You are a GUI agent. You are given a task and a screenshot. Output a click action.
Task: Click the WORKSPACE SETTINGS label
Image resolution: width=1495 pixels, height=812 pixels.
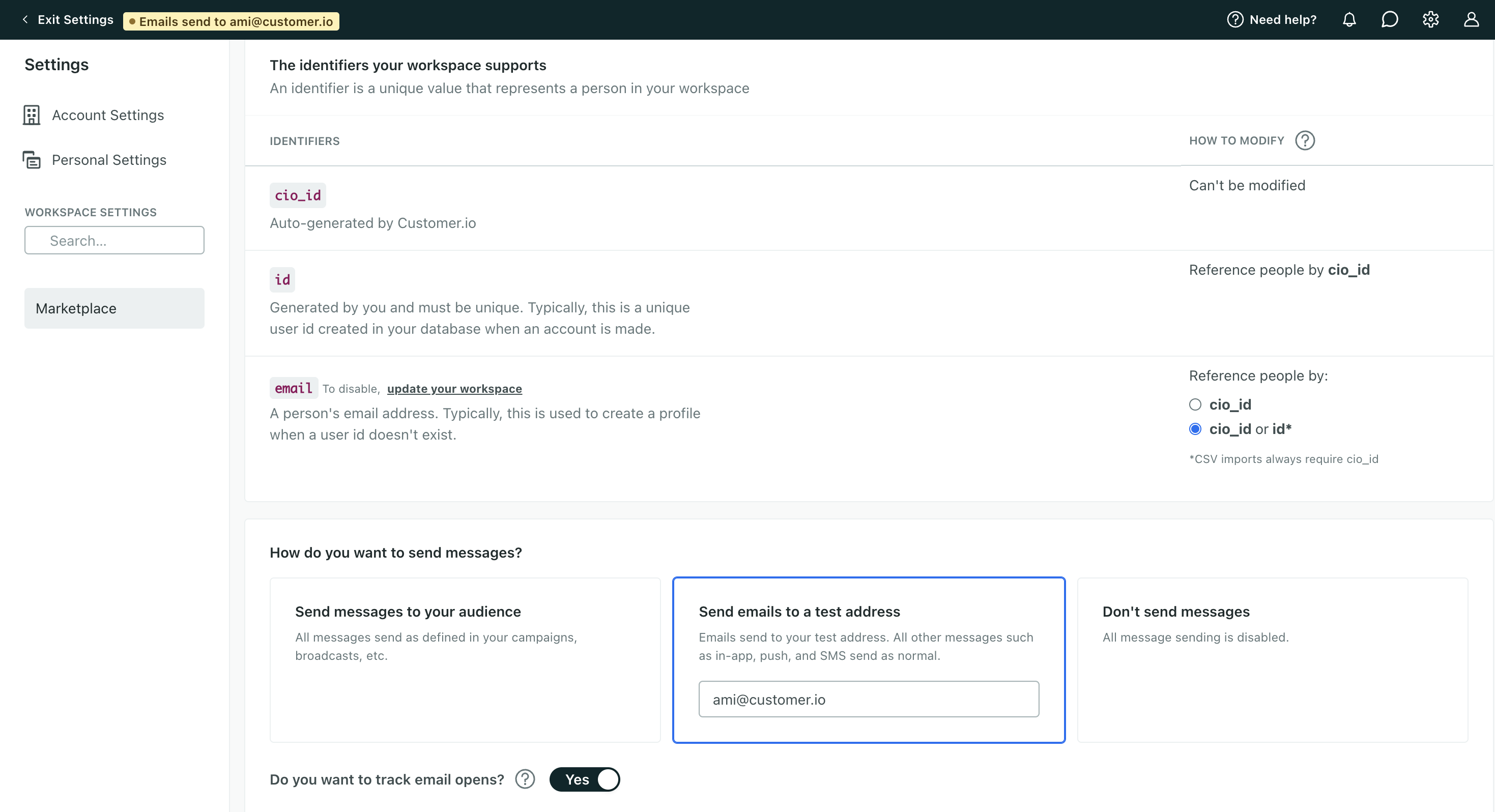tap(91, 213)
